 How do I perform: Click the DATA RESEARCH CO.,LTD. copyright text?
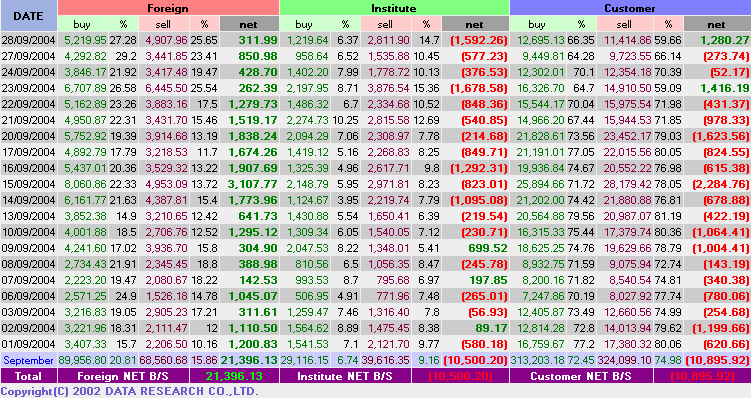pos(182,391)
